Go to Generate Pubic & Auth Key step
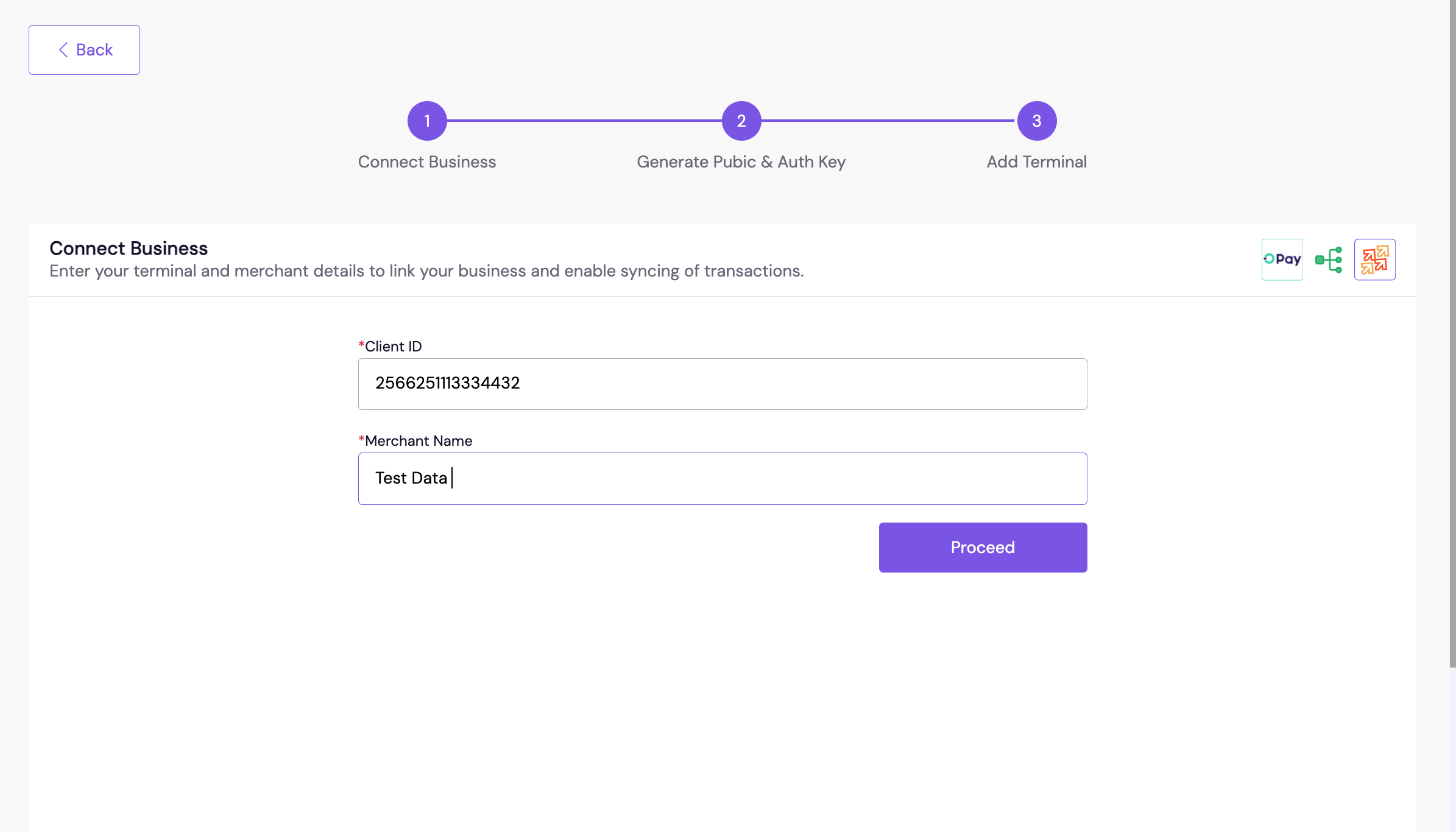 (741, 162)
